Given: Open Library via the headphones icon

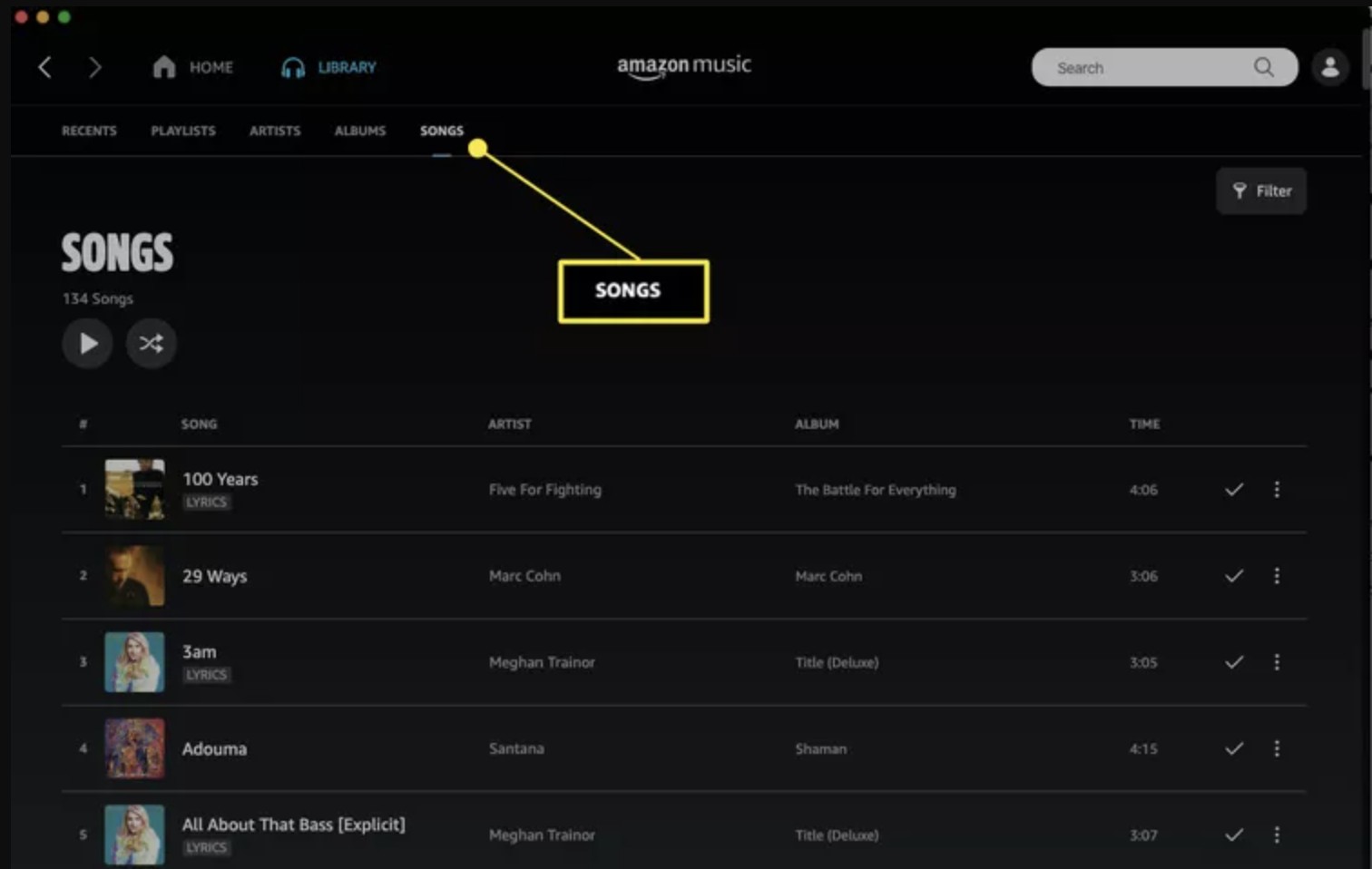Looking at the screenshot, I should 292,67.
